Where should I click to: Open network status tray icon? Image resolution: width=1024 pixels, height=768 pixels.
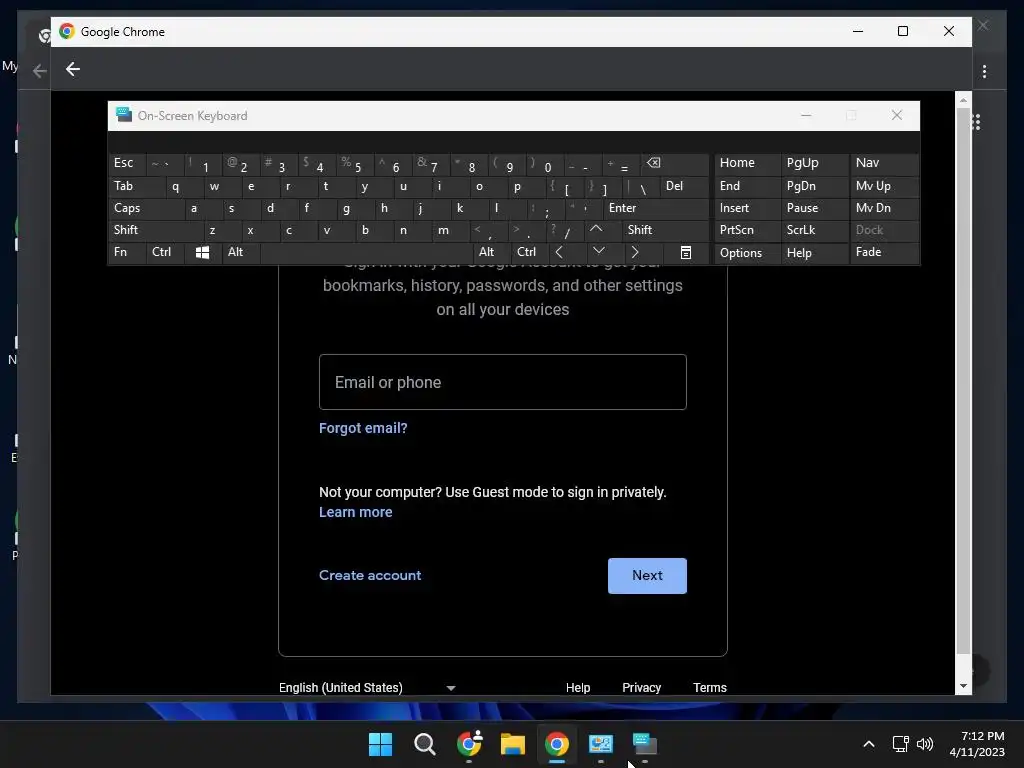point(901,744)
